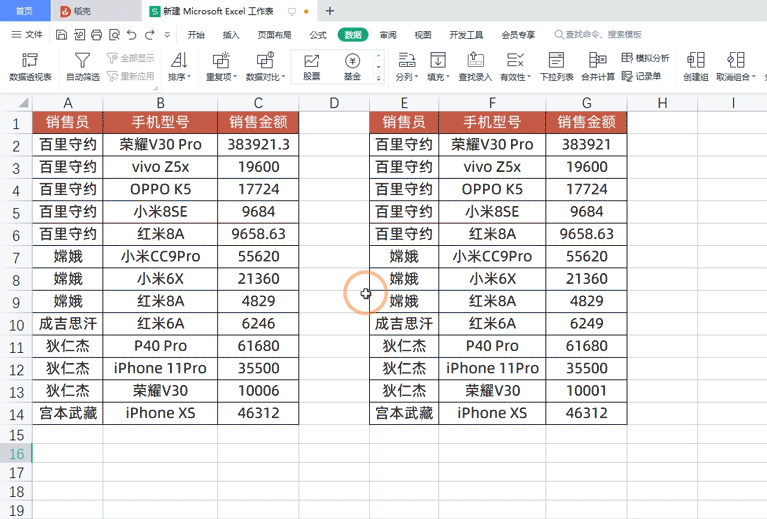The width and height of the screenshot is (767, 519).
Task: Add a new document tab
Action: (330, 11)
